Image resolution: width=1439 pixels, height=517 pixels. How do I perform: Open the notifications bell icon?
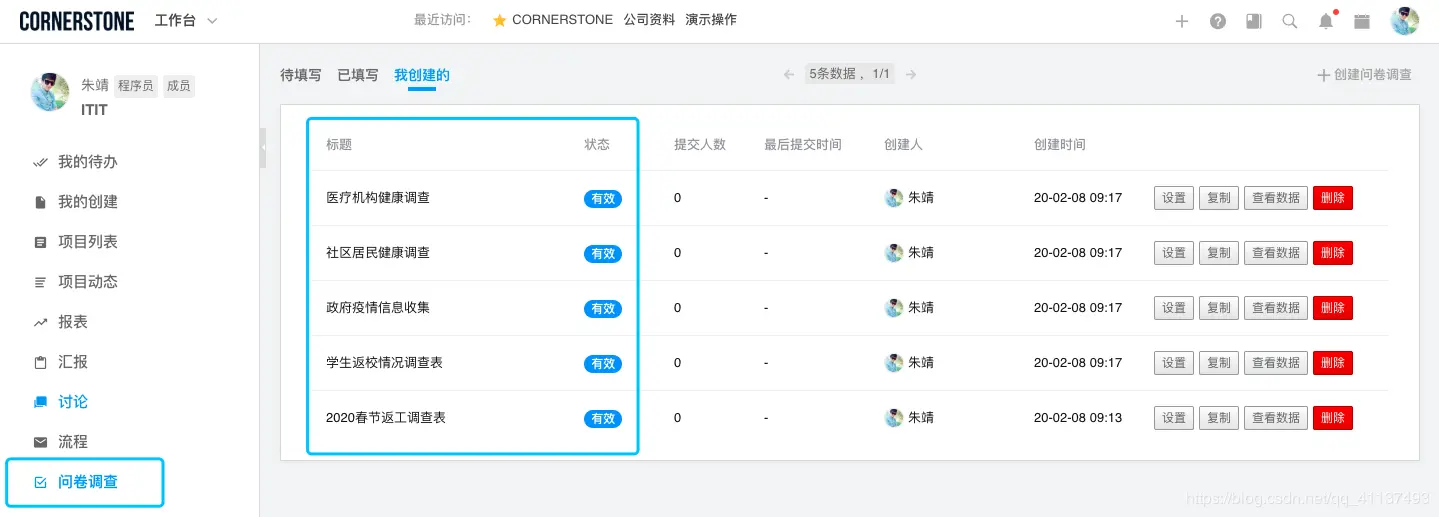[x=1326, y=21]
